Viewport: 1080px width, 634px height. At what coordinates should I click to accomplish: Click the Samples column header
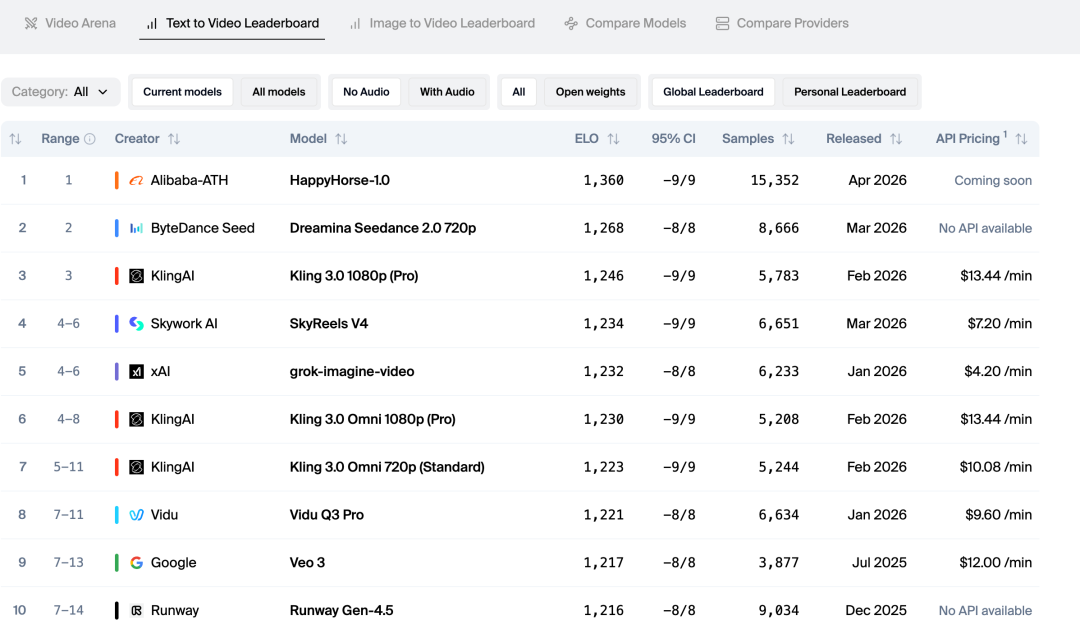click(748, 139)
